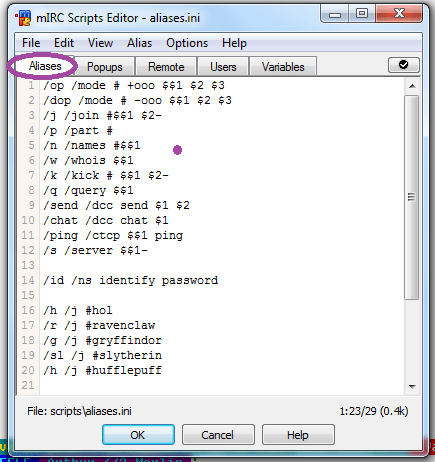
Task: Select the Variables tab
Action: coord(283,67)
